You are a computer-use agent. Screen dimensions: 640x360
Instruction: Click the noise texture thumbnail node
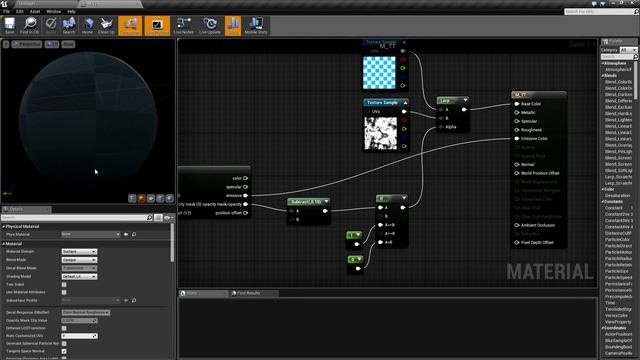pos(380,133)
